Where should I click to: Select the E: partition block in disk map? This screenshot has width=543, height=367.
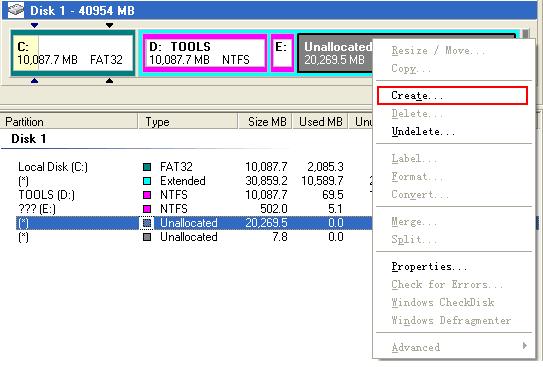click(x=282, y=53)
